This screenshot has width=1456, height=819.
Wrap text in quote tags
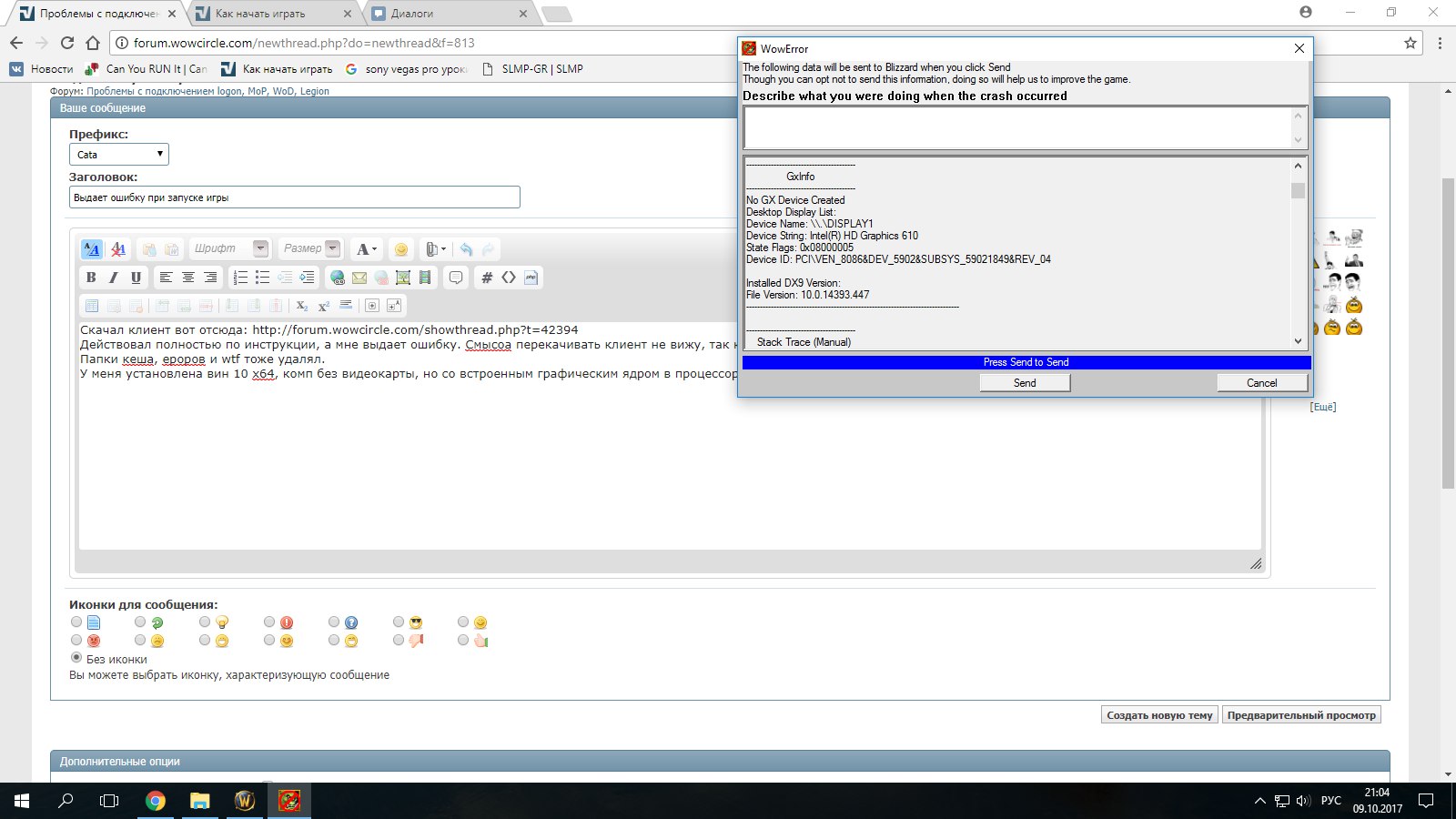(456, 278)
